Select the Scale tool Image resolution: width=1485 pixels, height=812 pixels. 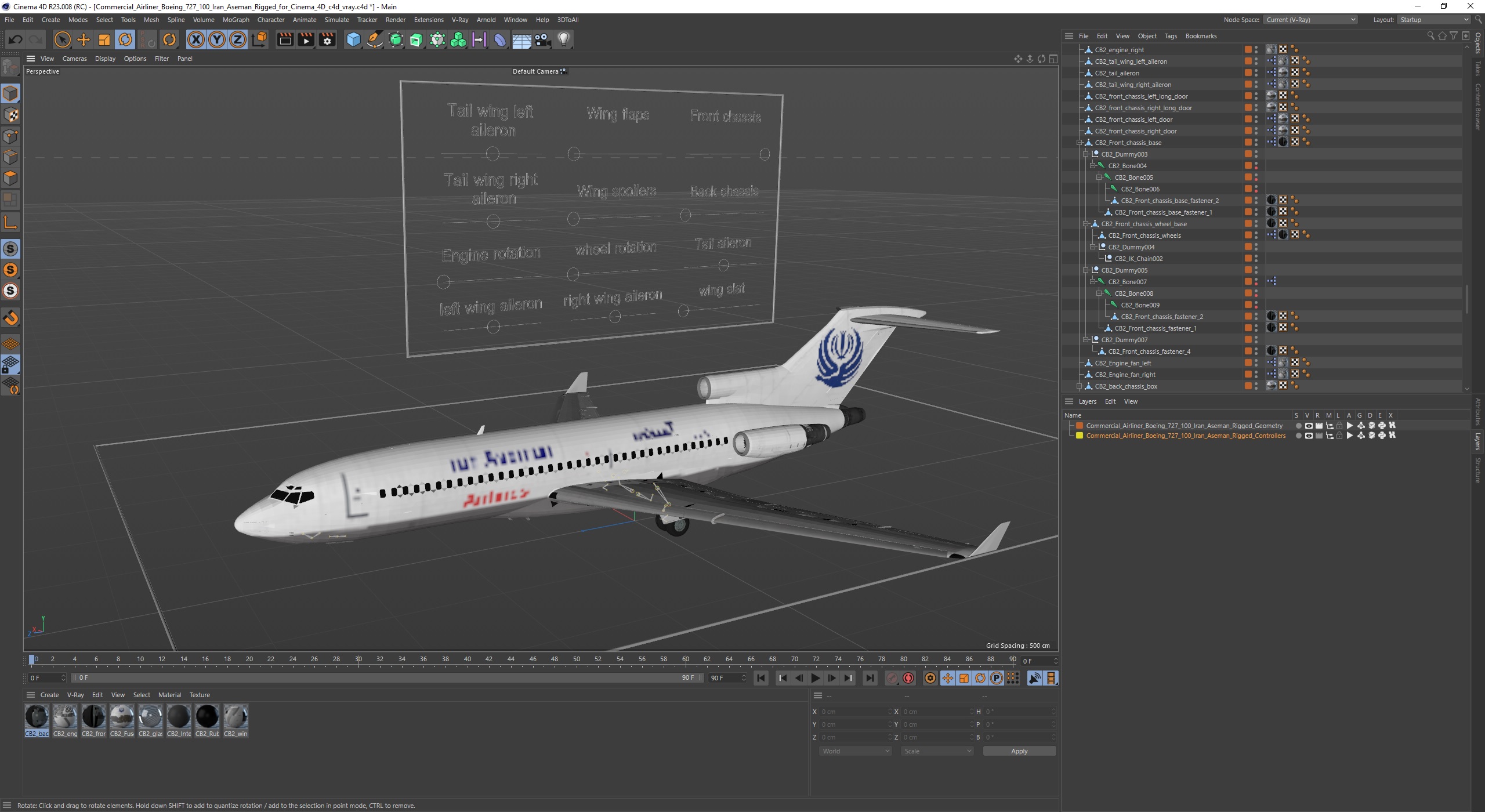coord(104,39)
